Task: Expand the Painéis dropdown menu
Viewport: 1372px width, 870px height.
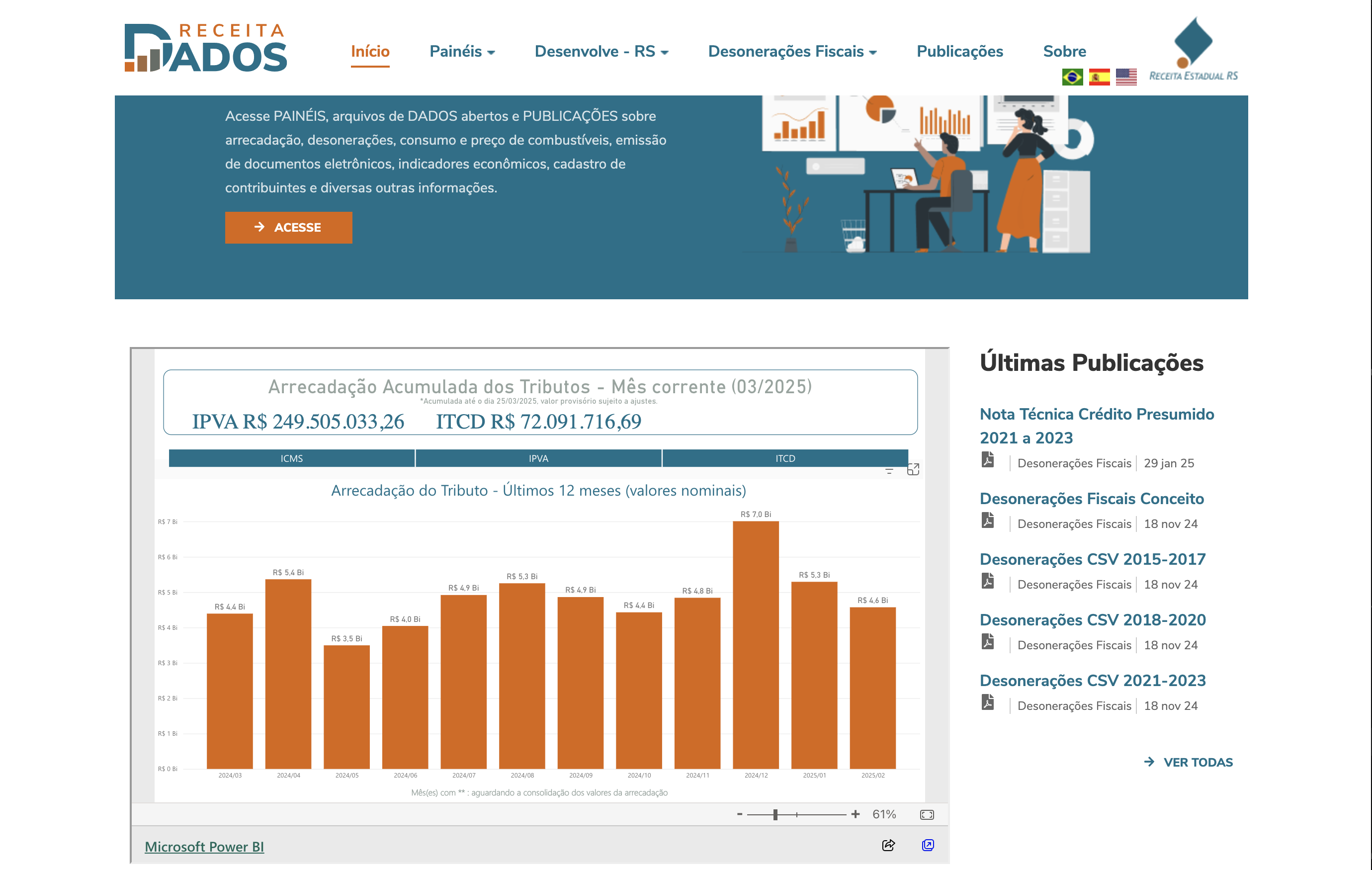Action: (x=461, y=51)
